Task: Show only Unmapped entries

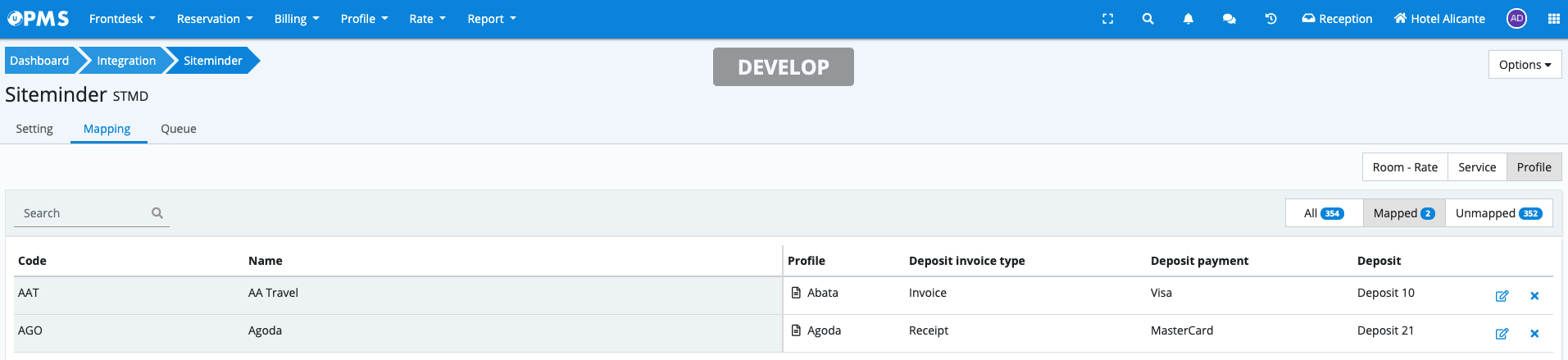Action: click(1498, 213)
